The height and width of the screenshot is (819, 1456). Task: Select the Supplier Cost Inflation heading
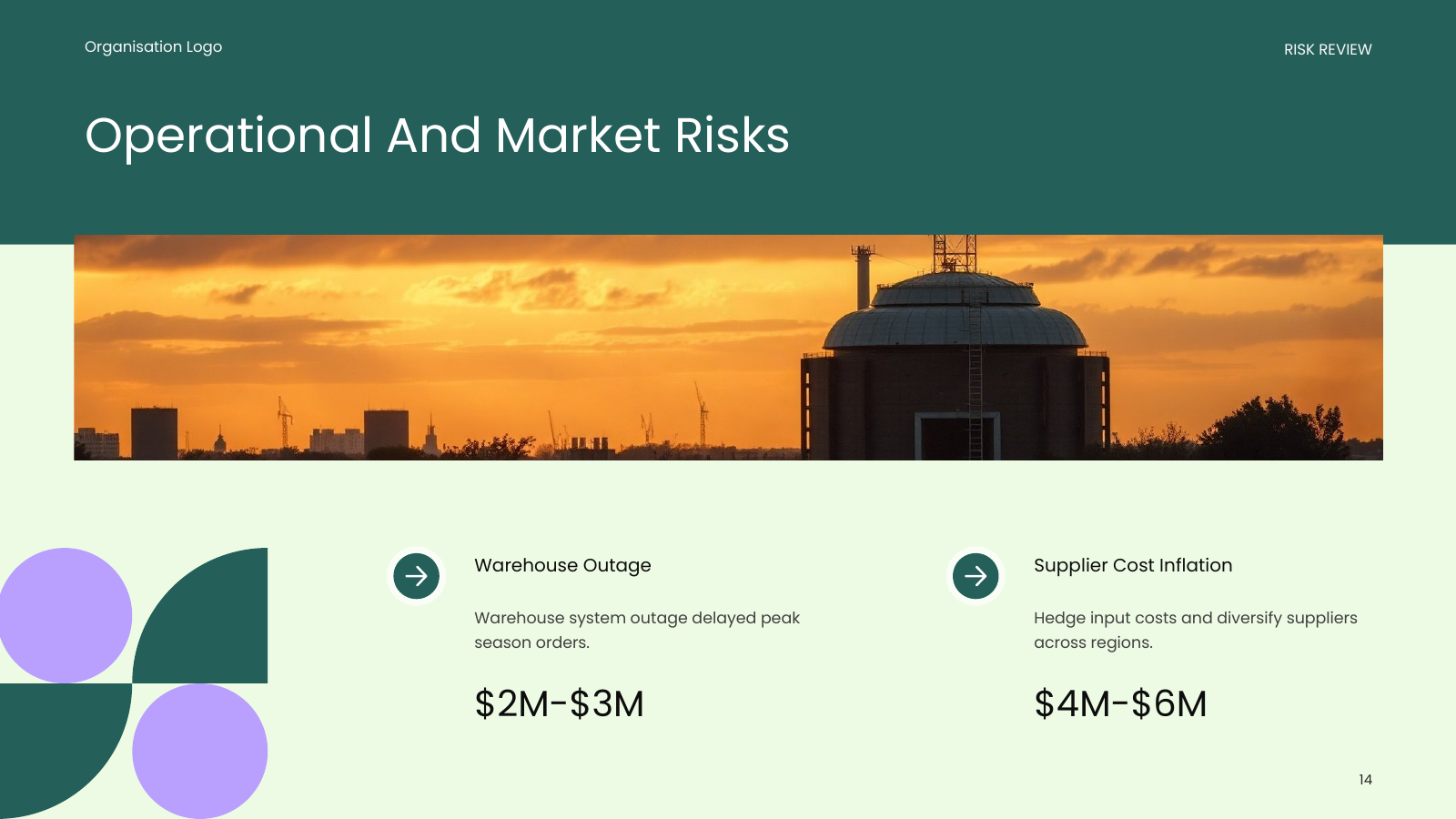pos(1133,565)
